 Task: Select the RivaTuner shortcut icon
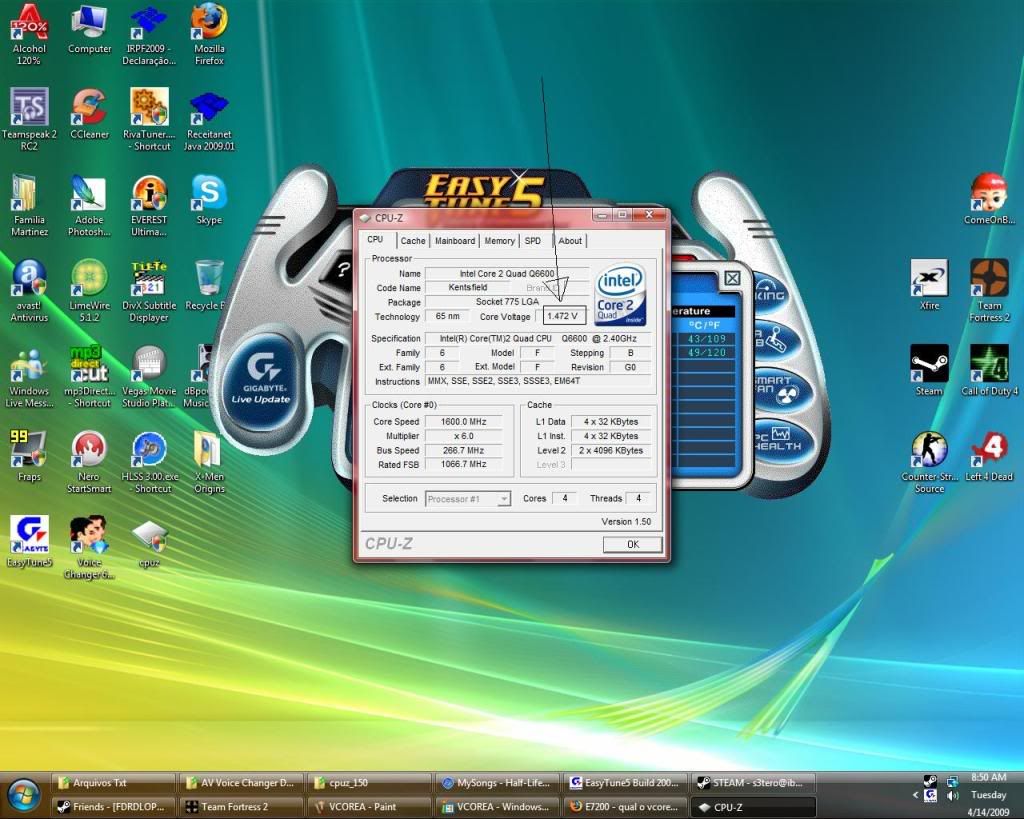point(149,120)
